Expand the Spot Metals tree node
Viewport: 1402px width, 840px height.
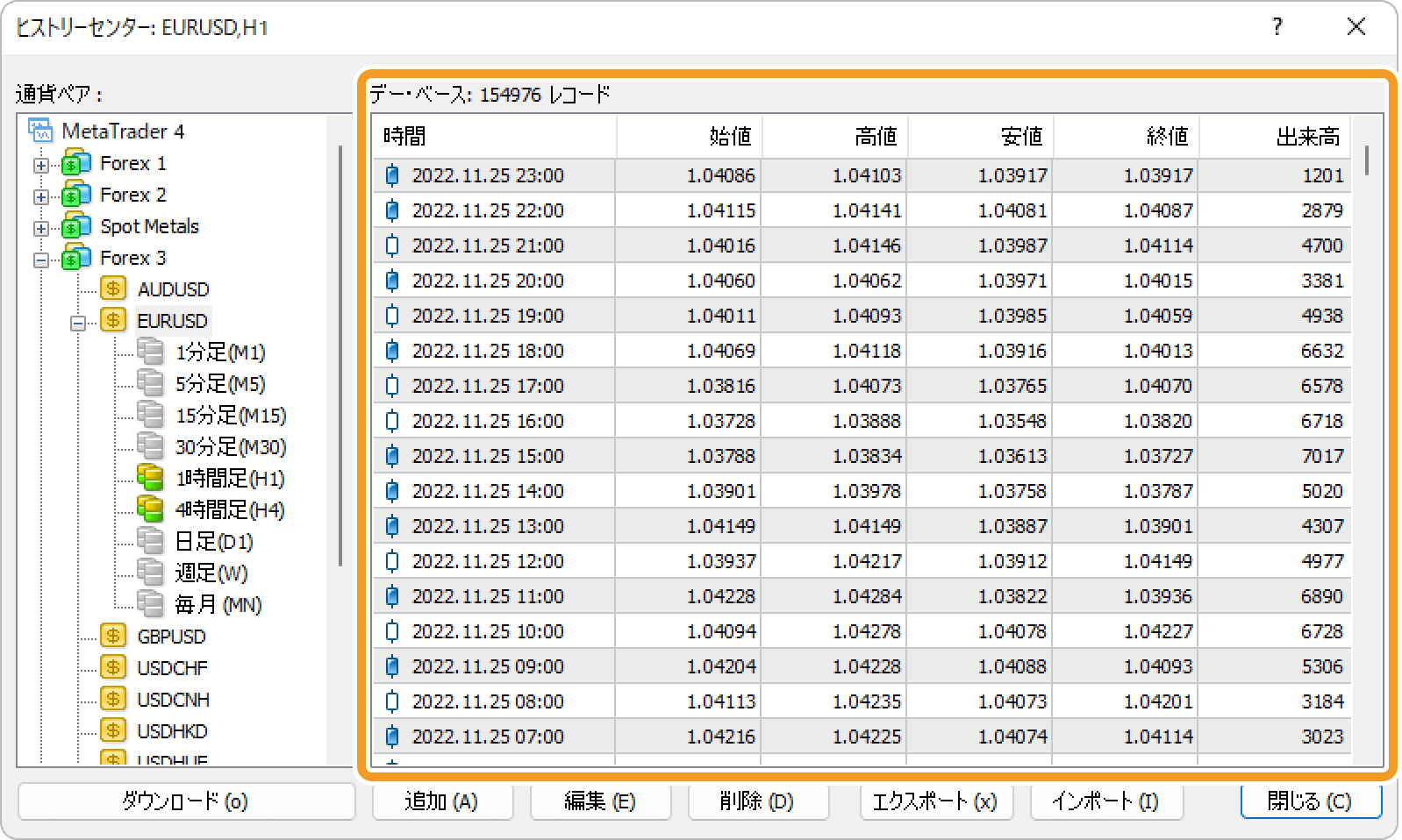pyautogui.click(x=41, y=228)
